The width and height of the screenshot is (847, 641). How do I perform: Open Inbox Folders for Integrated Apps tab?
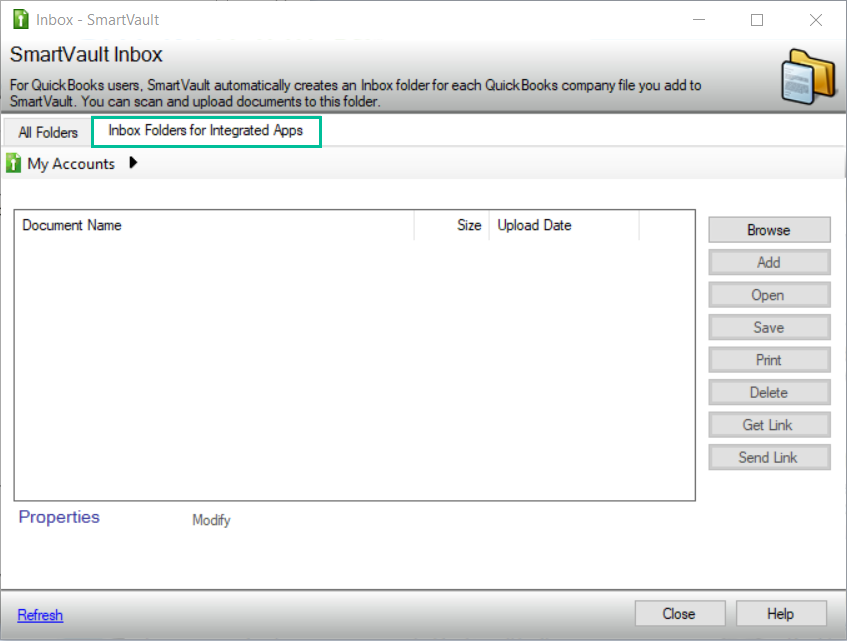(206, 131)
